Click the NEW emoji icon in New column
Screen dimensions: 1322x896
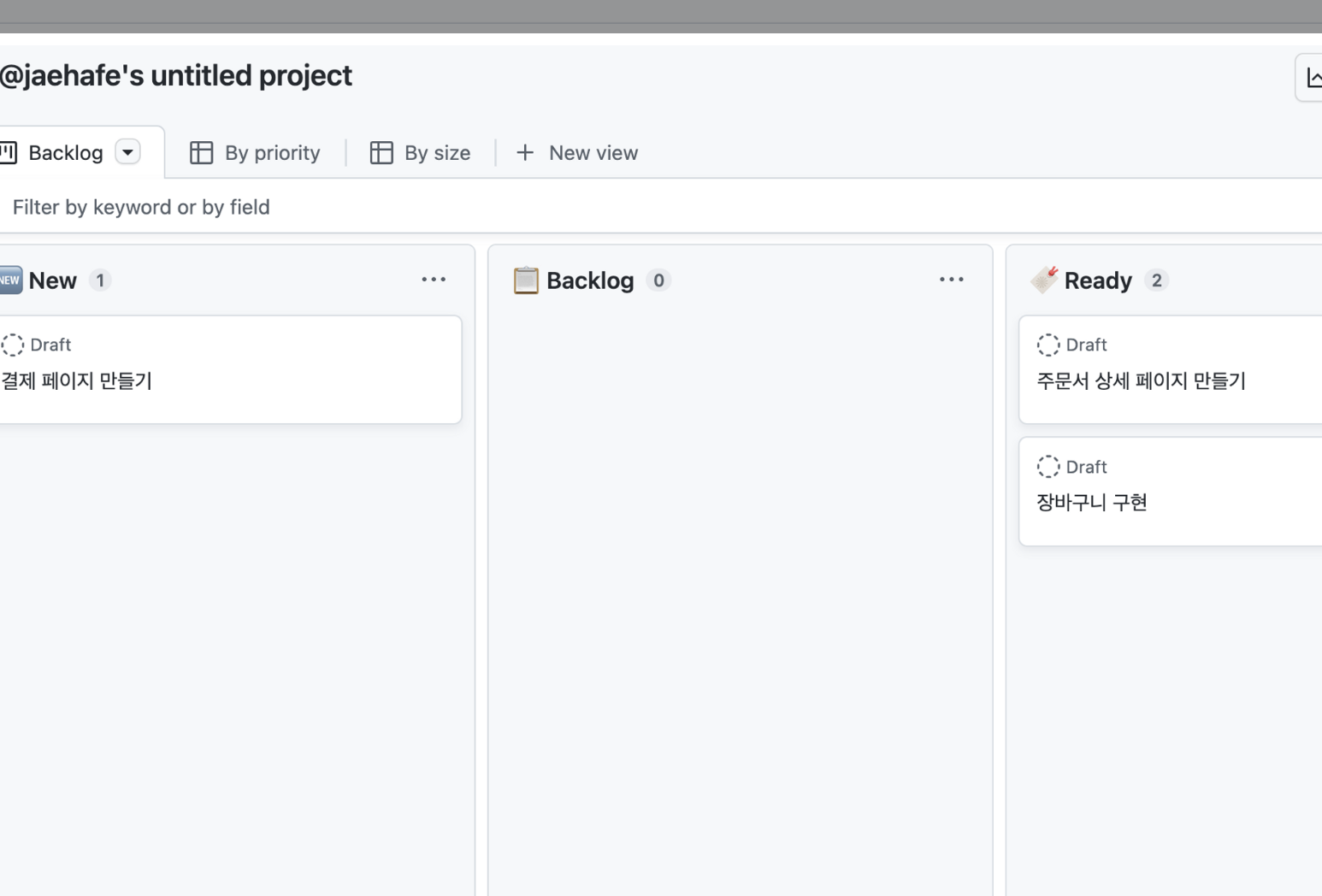tap(10, 280)
